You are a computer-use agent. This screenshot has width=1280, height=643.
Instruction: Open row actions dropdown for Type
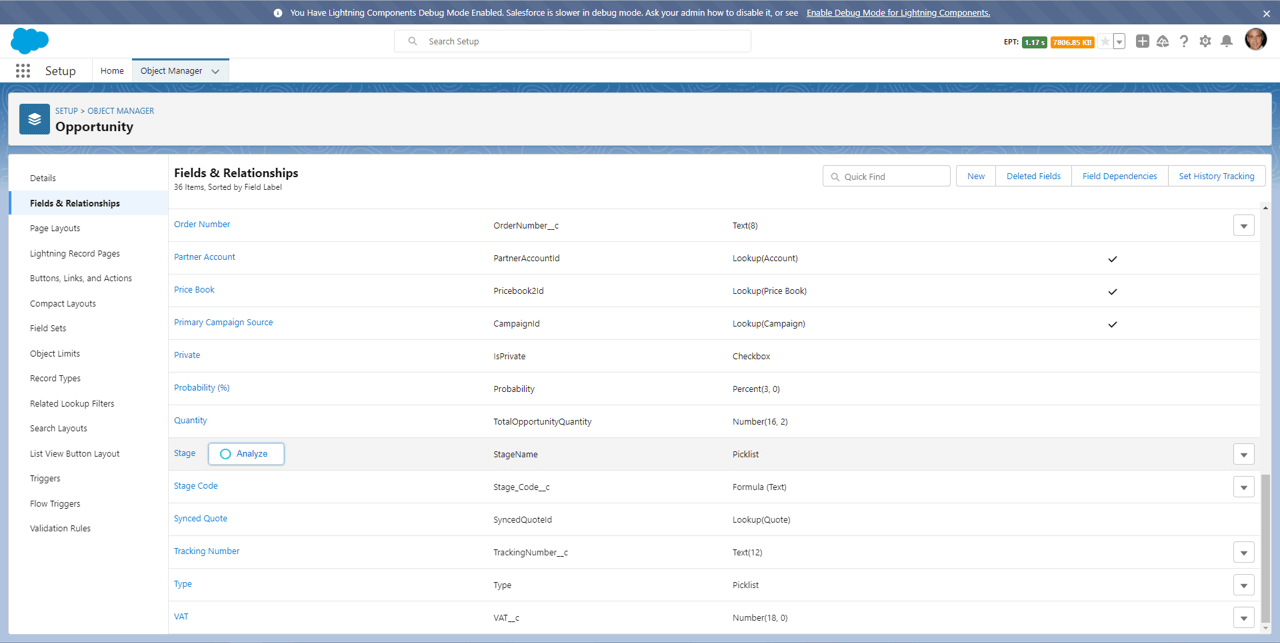point(1244,585)
